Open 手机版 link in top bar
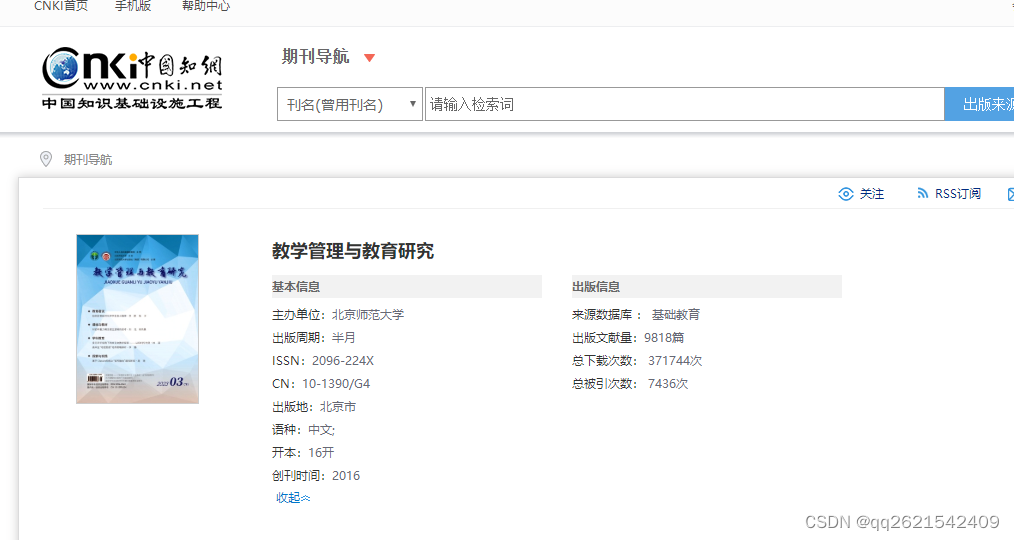1014x540 pixels. coord(133,6)
